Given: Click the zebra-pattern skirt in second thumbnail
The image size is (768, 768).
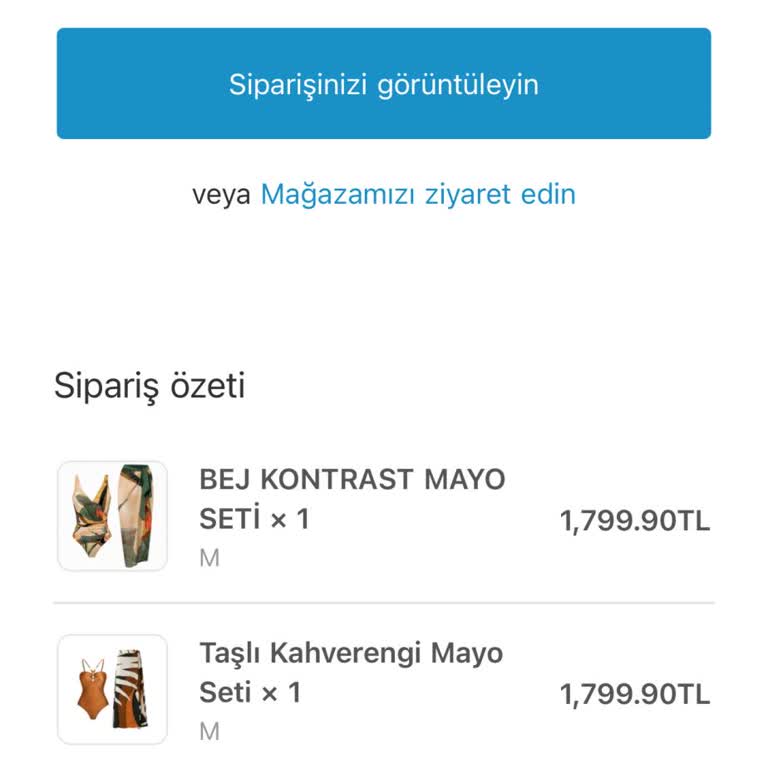Looking at the screenshot, I should pyautogui.click(x=132, y=690).
